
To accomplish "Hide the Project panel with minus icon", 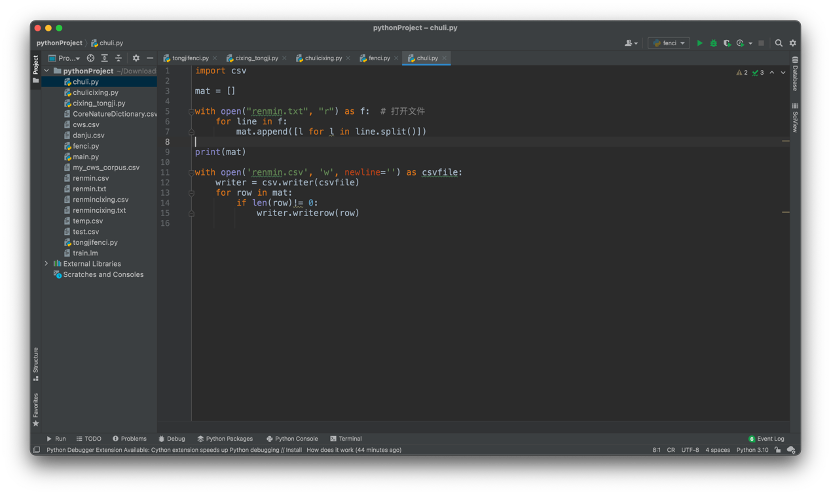I will [x=150, y=58].
